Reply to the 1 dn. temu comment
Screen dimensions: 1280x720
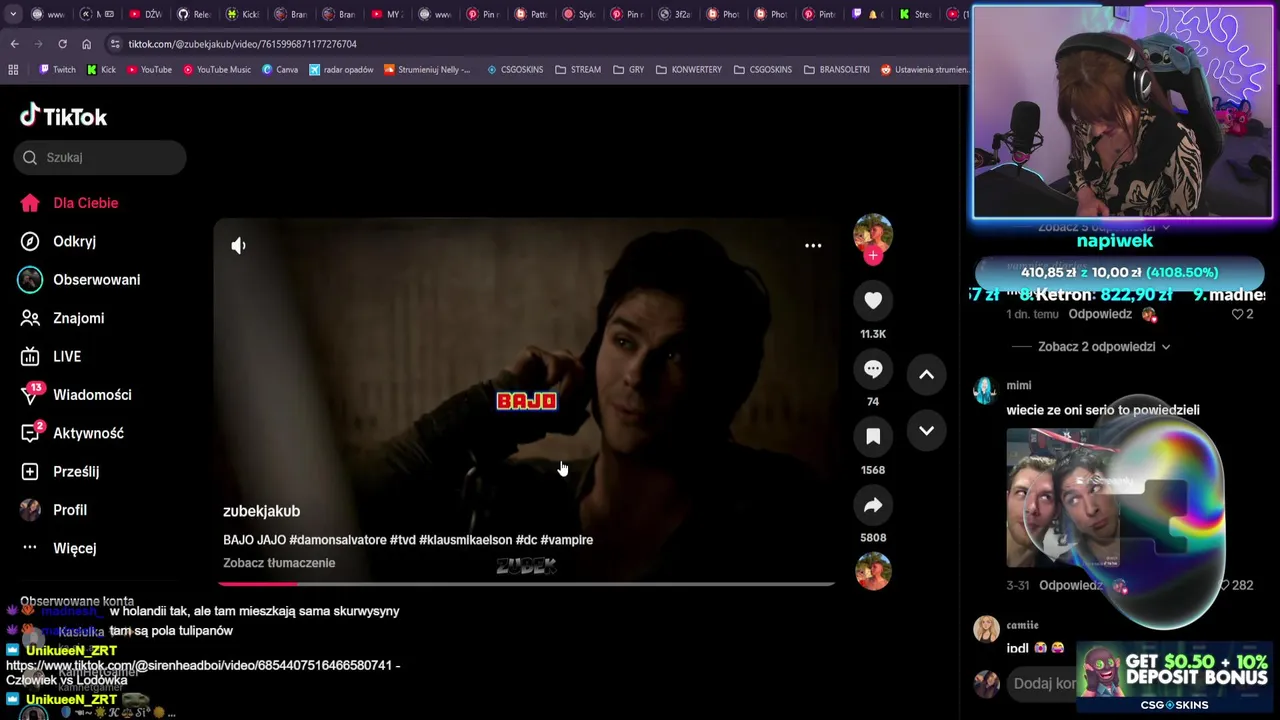click(x=1099, y=314)
